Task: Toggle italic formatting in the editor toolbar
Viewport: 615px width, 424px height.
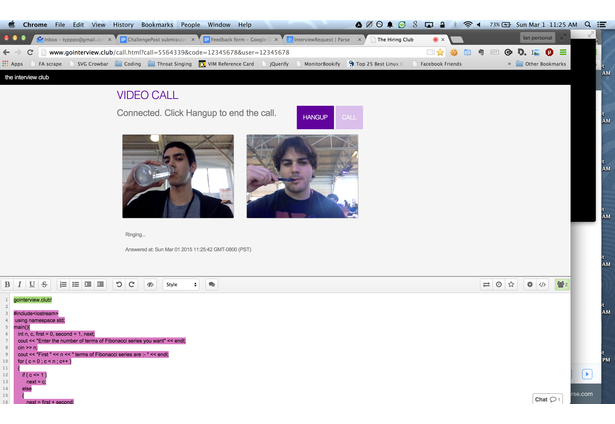Action: pos(19,284)
